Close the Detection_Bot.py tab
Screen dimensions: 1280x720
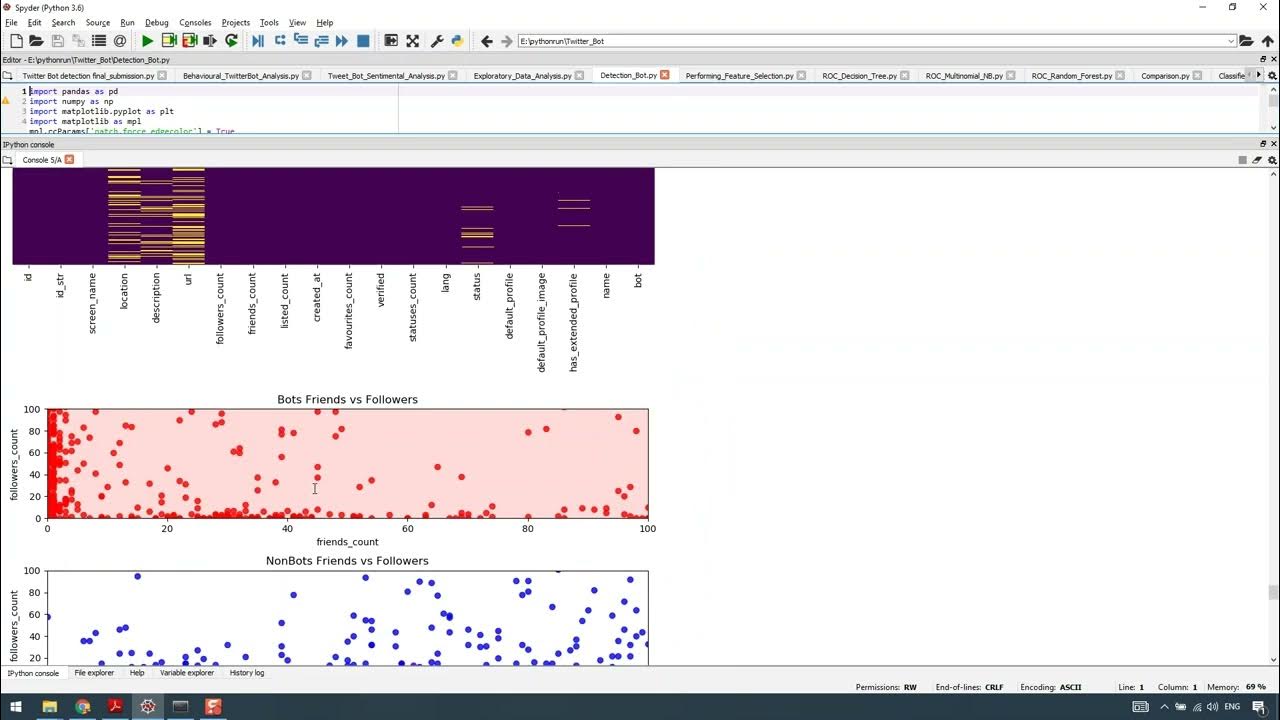(664, 75)
